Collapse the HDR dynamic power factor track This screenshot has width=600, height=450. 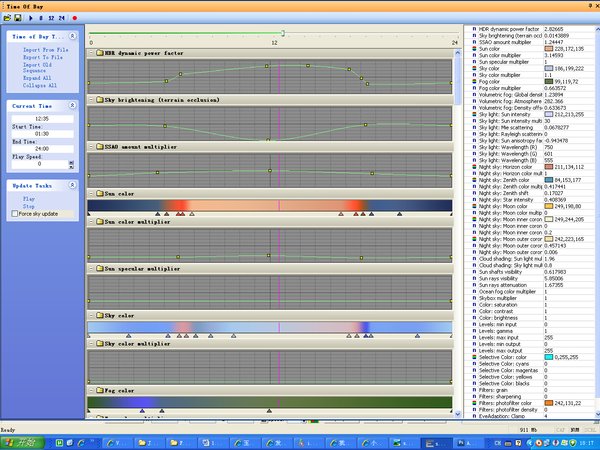click(x=92, y=52)
